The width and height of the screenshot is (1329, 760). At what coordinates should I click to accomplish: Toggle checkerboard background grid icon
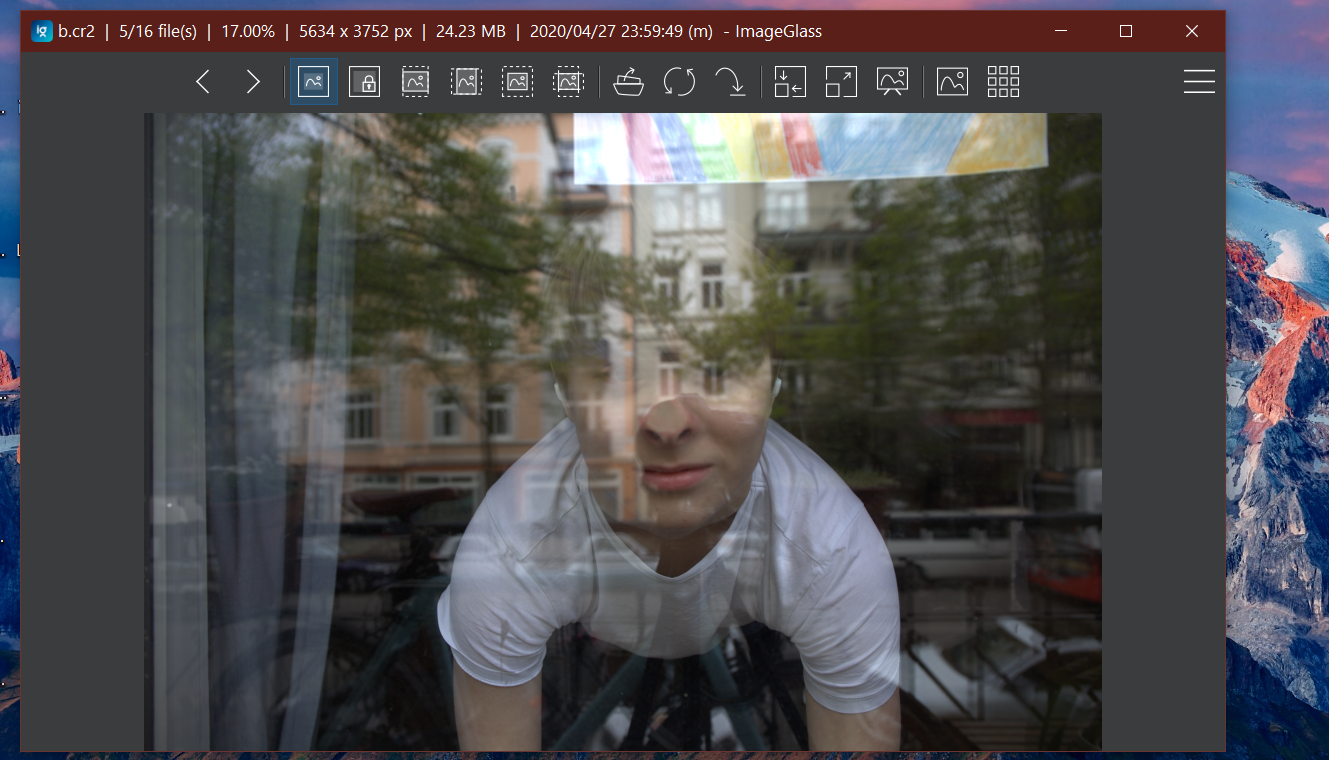click(1003, 82)
